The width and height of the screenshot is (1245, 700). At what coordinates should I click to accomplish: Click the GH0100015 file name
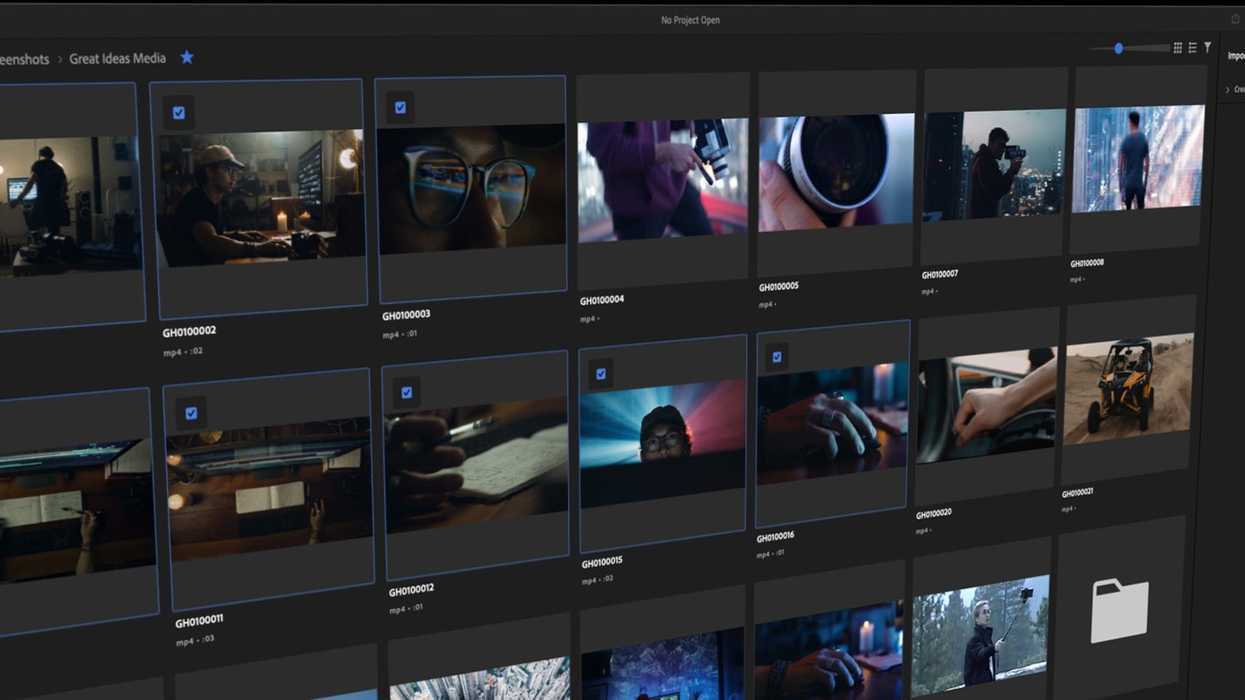coord(602,562)
